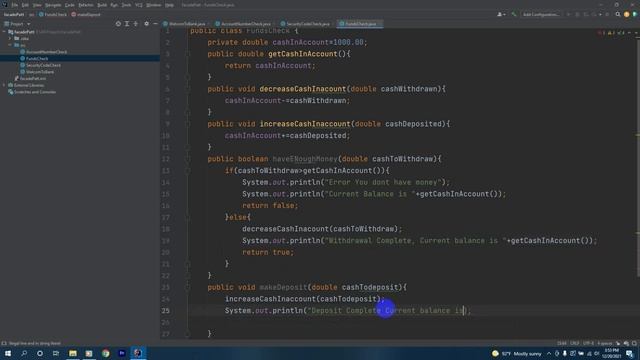Select the FacadePatt.iml file in tree
Screen dimensions: 640x360
tap(30, 78)
